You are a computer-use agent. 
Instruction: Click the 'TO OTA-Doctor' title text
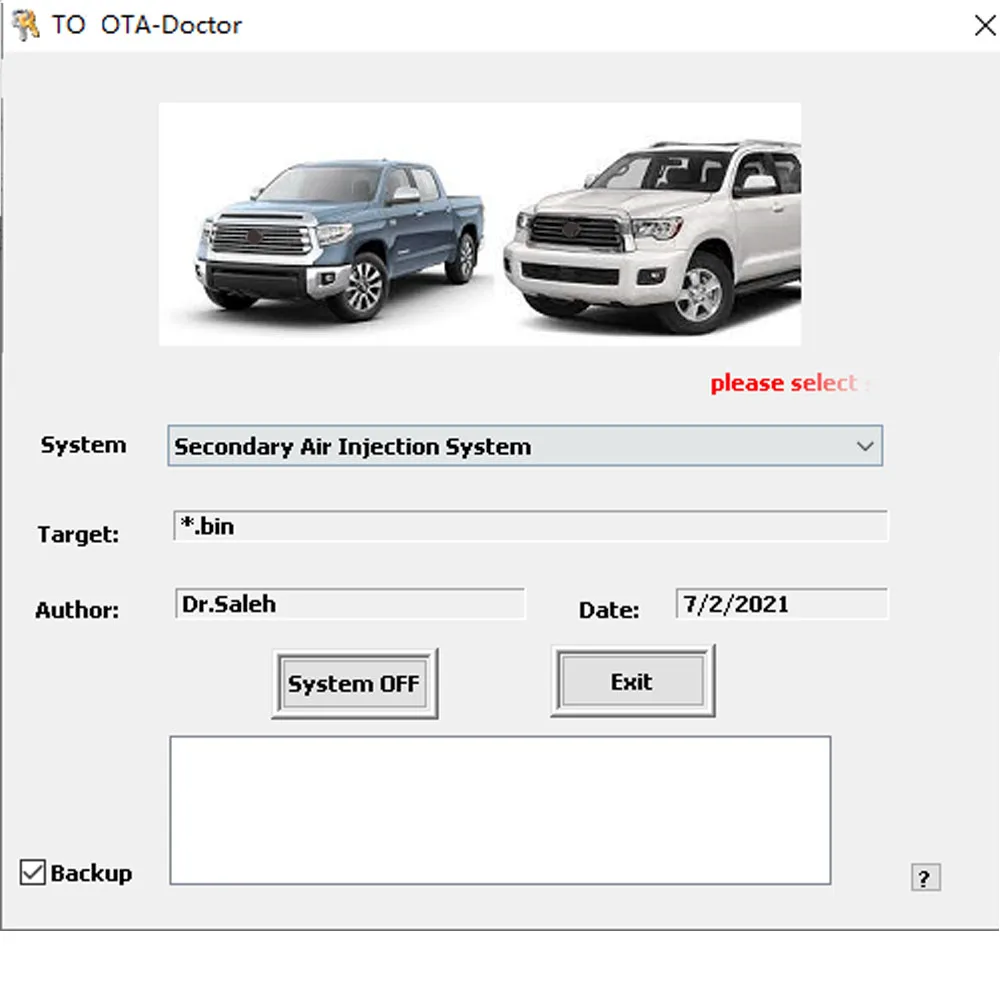147,26
